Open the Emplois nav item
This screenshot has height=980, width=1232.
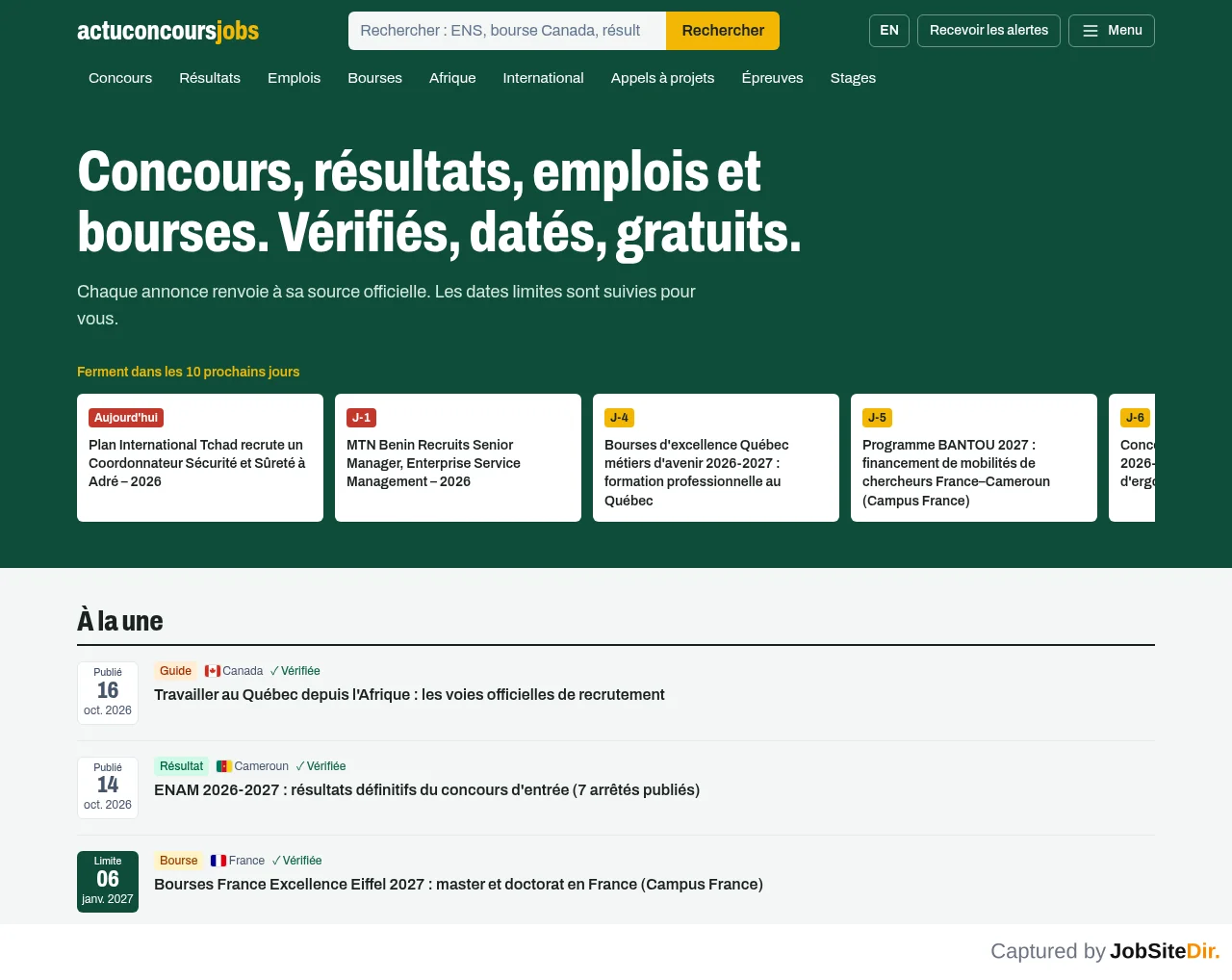tap(294, 78)
